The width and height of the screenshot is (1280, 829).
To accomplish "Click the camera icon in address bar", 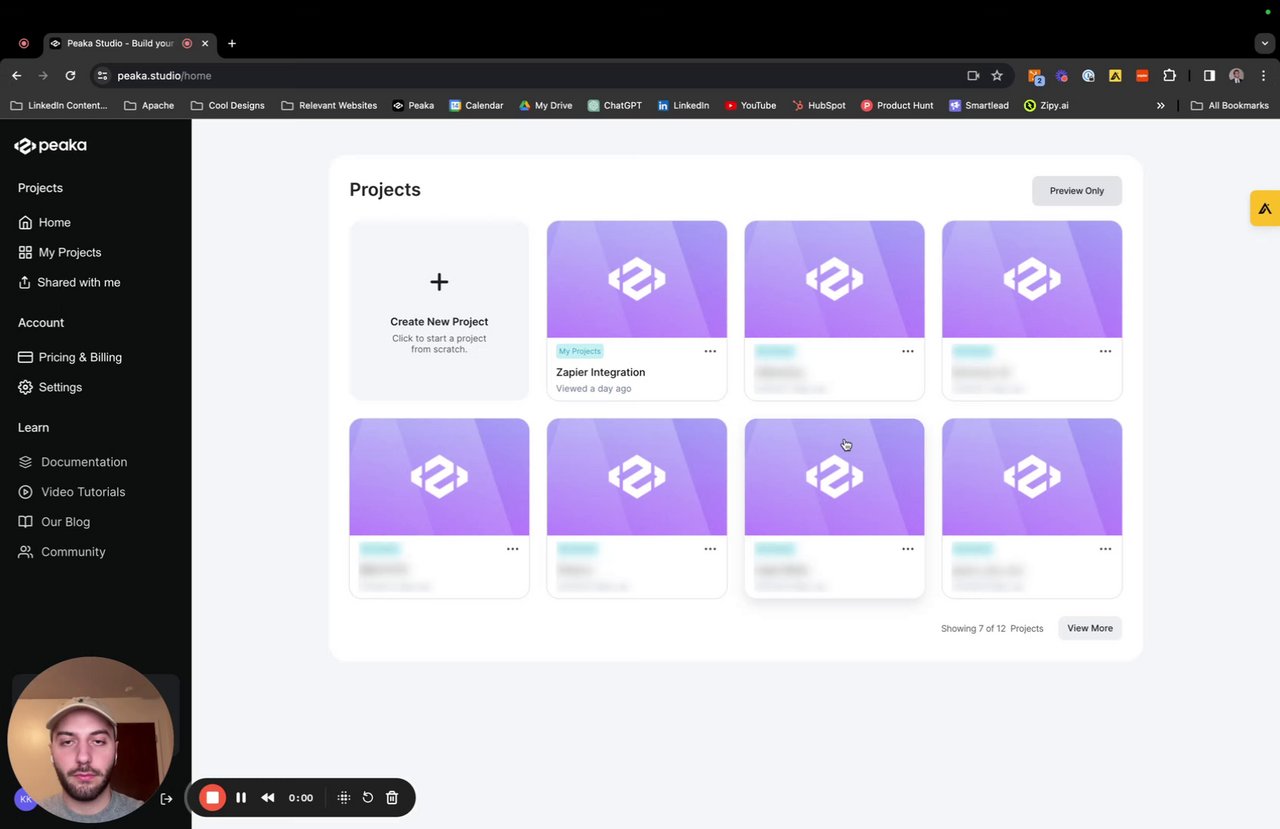I will point(973,75).
